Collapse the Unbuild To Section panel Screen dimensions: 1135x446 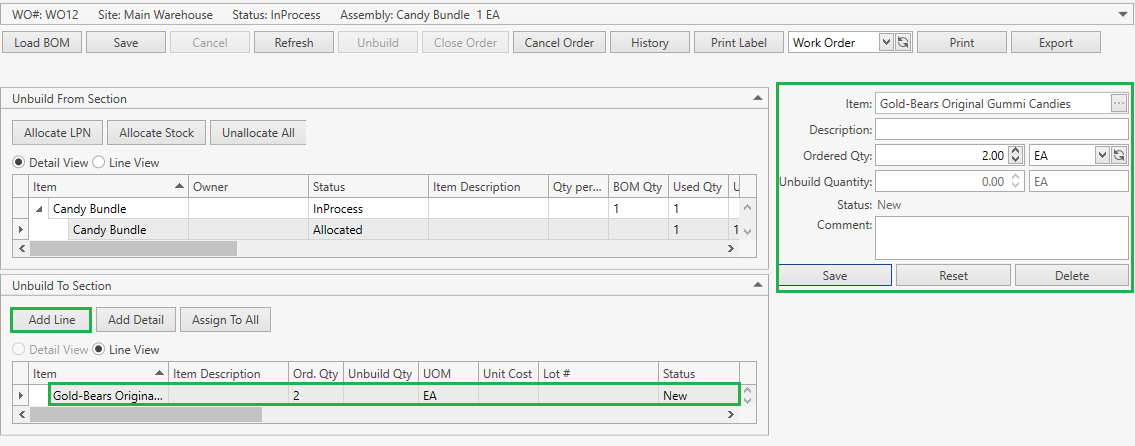[x=757, y=285]
